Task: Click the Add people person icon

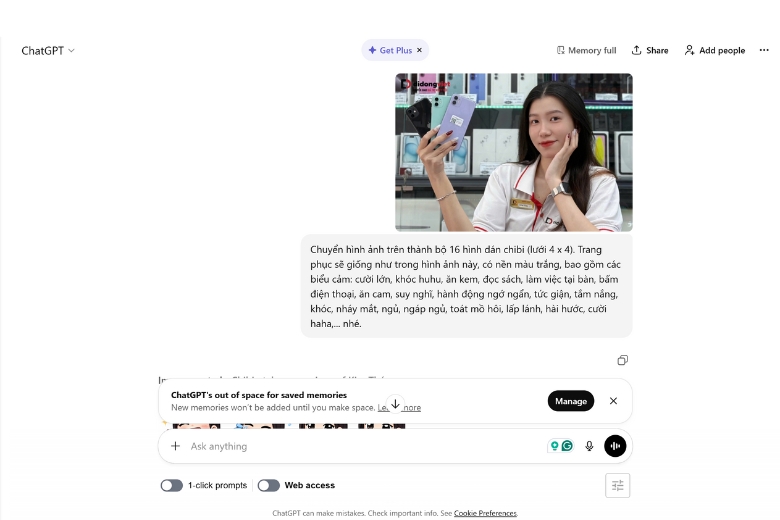Action: (x=689, y=50)
